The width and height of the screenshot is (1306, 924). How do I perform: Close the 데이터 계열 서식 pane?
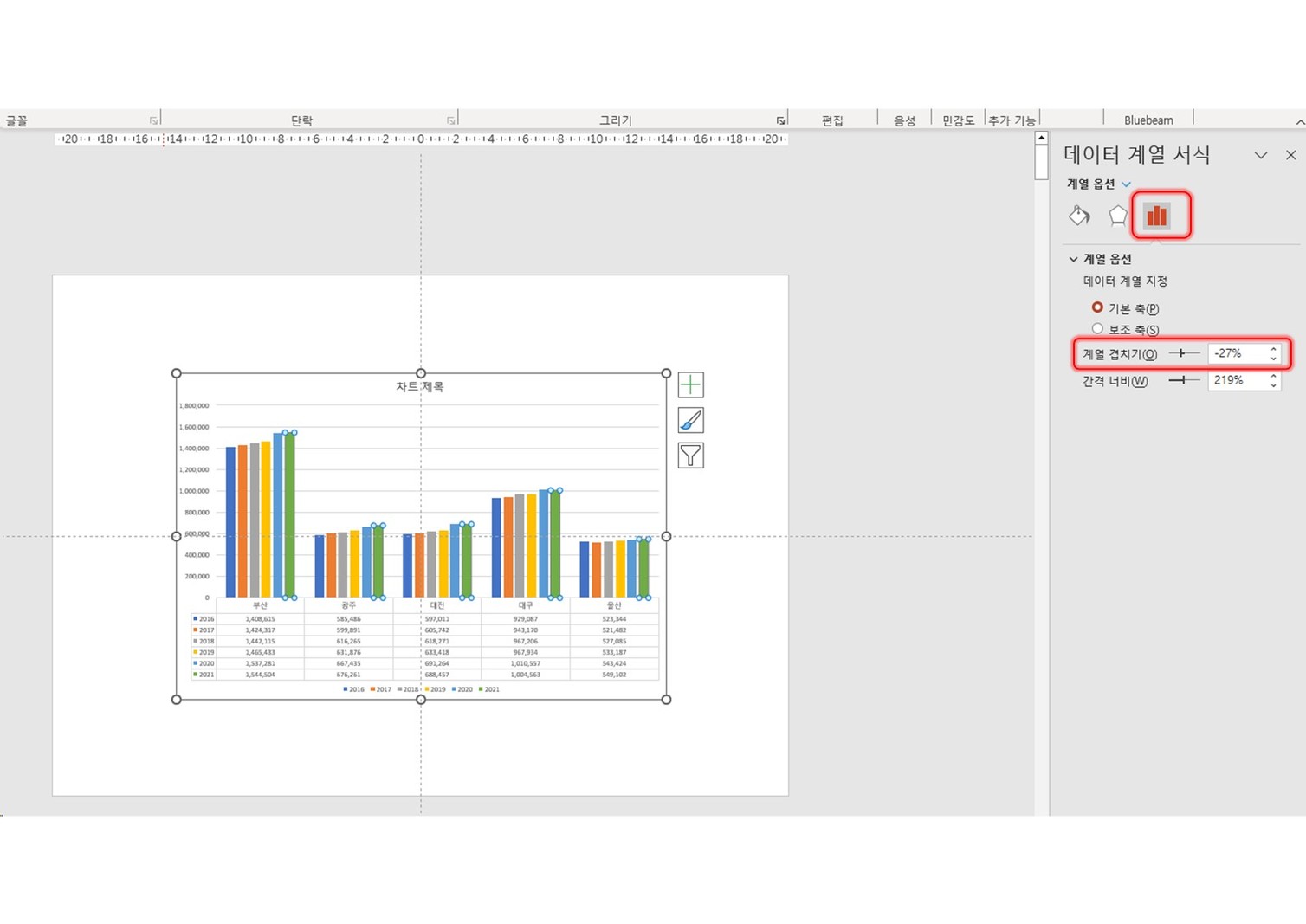click(1290, 155)
